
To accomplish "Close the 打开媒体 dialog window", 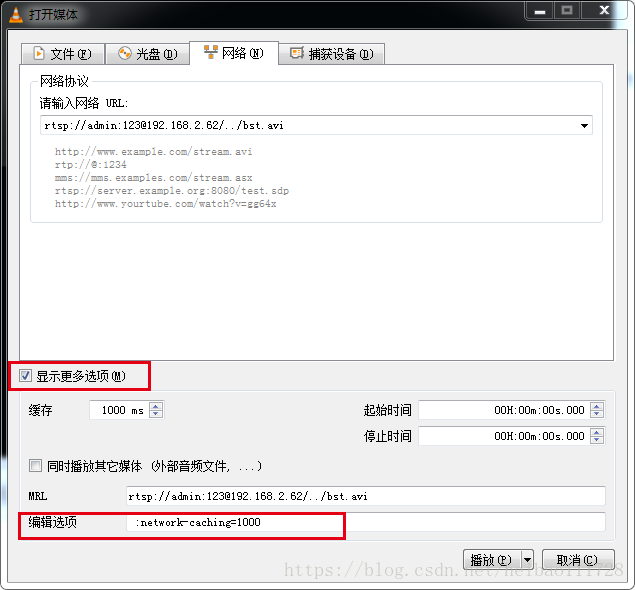I will 604,11.
